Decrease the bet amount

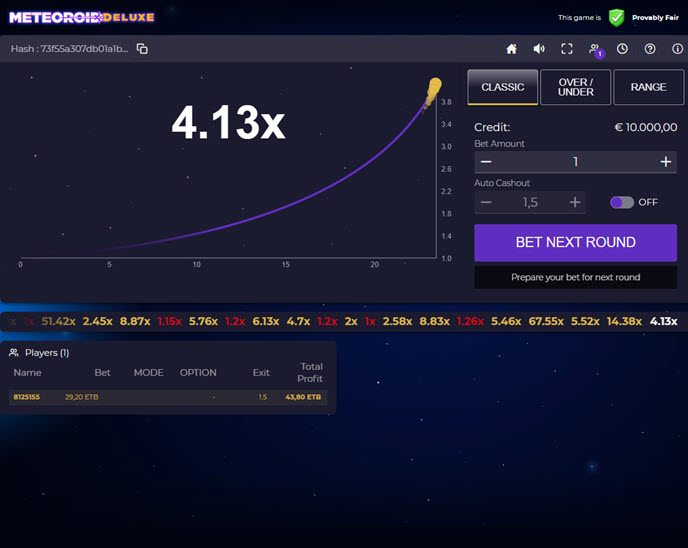pos(486,162)
